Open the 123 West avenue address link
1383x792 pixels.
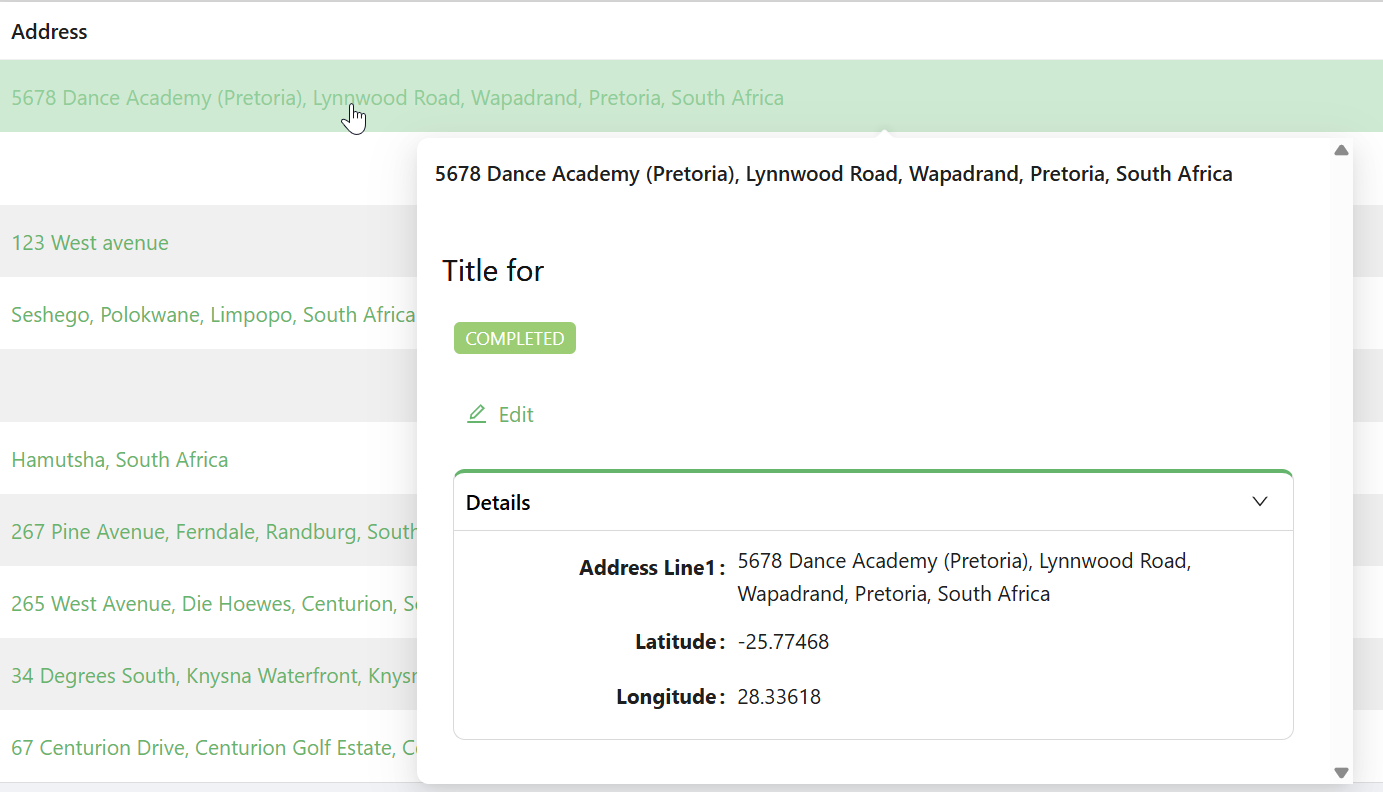(x=90, y=243)
